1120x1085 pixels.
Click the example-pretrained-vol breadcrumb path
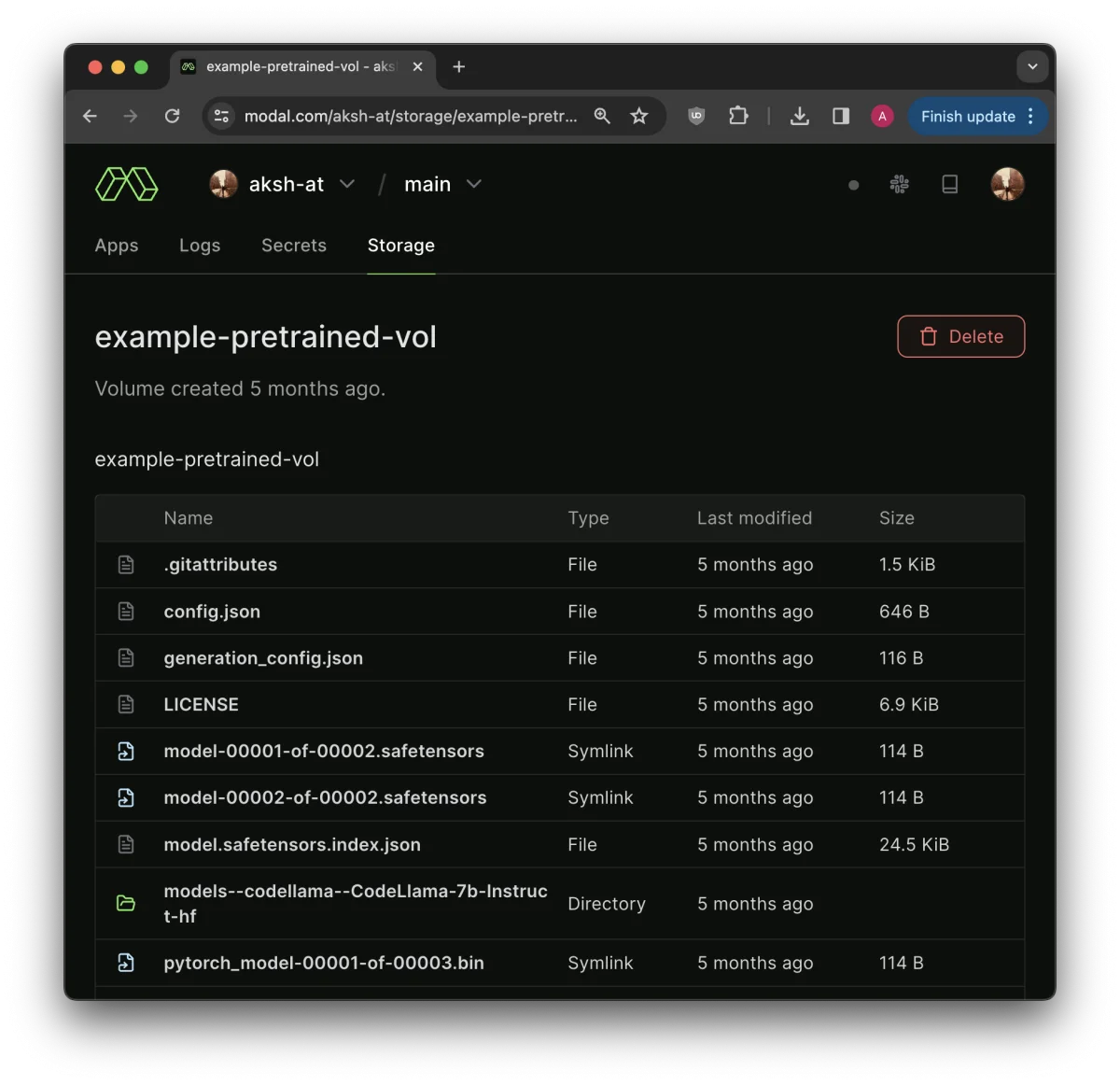pyautogui.click(x=207, y=459)
